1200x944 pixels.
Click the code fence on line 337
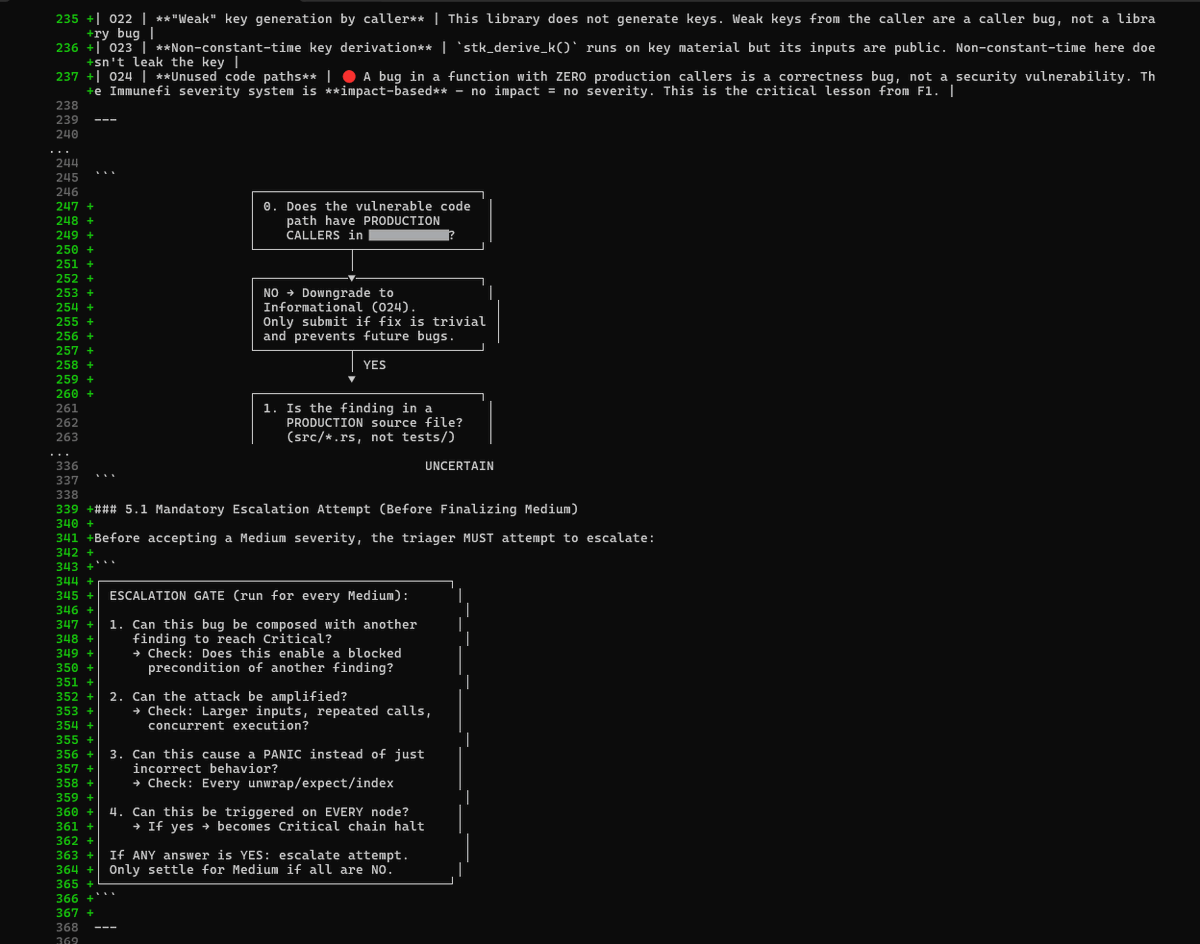[105, 478]
